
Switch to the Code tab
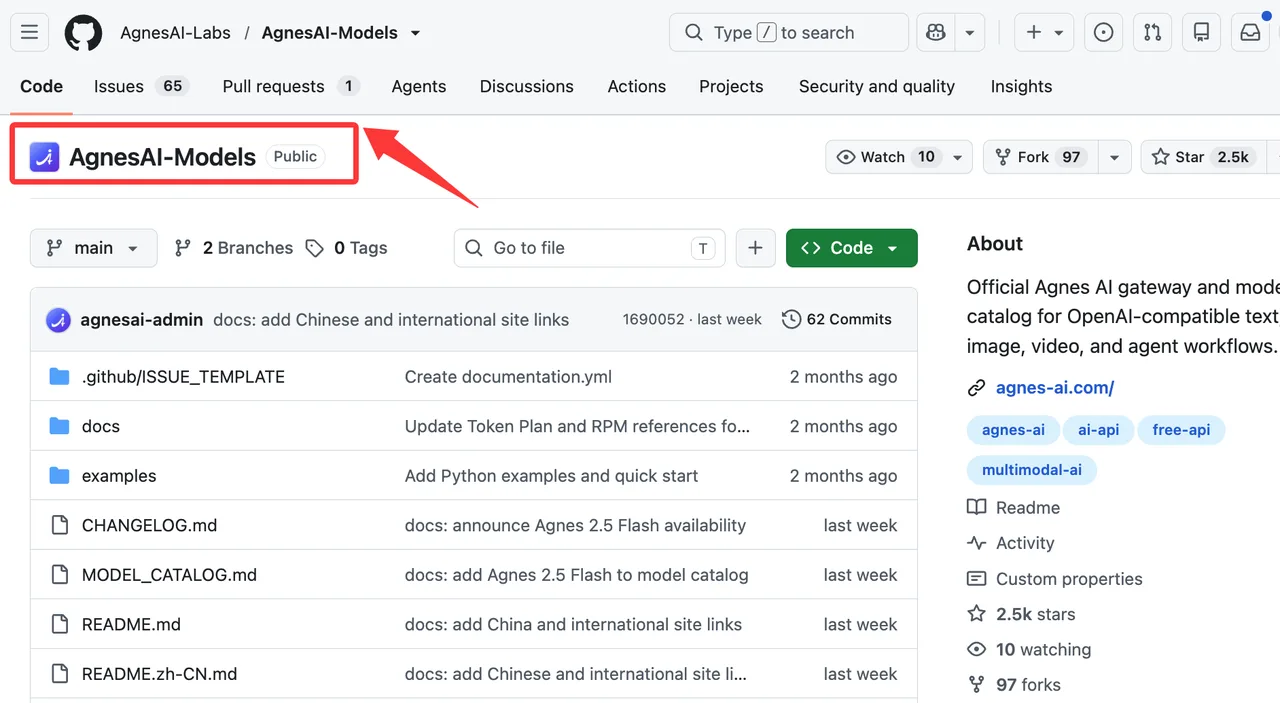41,87
